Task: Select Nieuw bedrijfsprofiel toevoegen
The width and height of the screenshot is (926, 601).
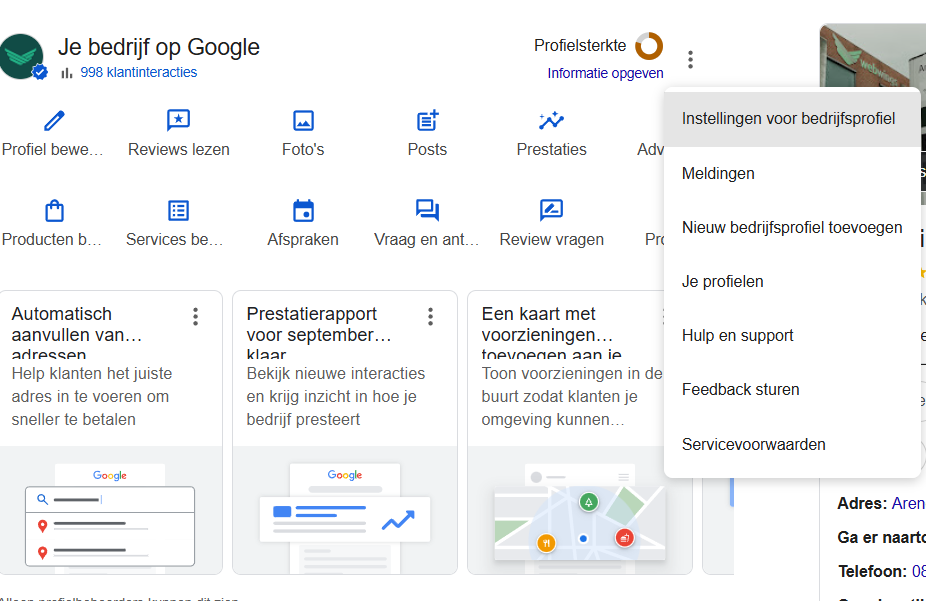Action: coord(792,228)
